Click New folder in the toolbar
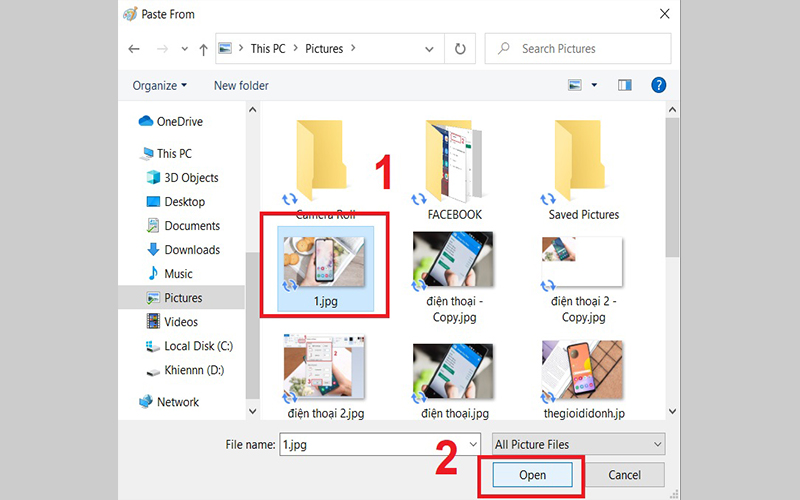 point(241,86)
